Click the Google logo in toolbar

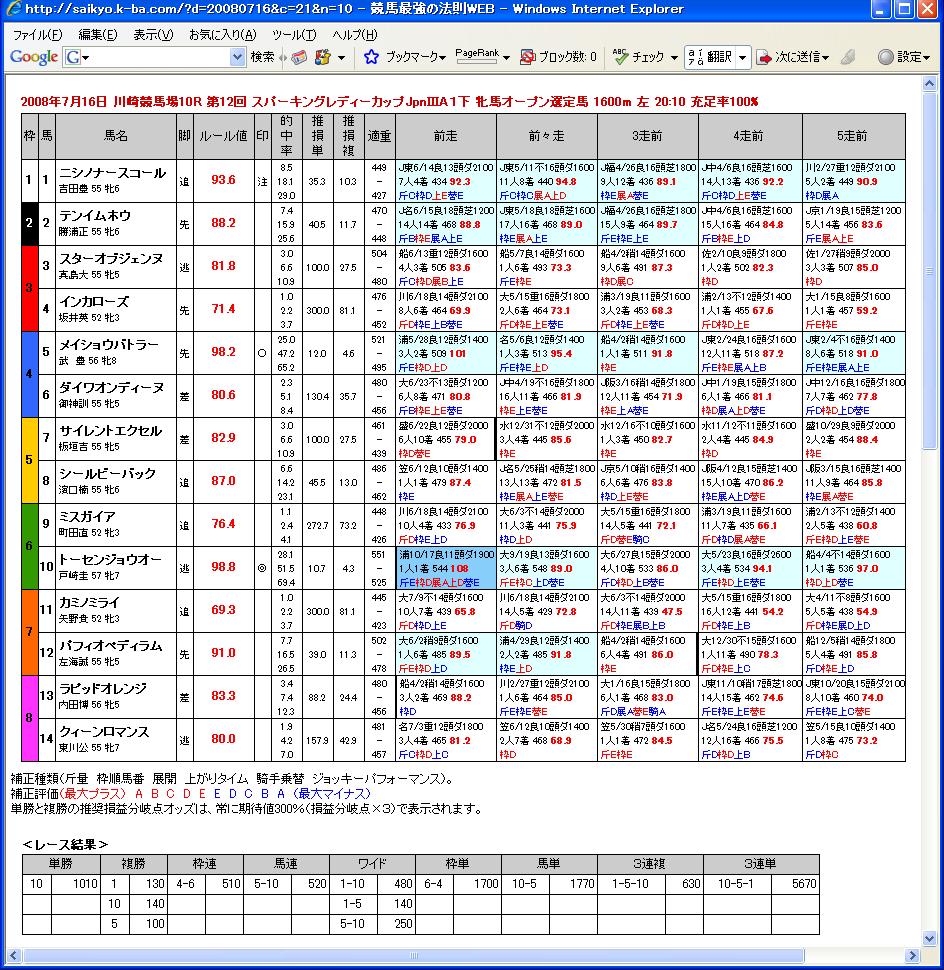(33, 57)
